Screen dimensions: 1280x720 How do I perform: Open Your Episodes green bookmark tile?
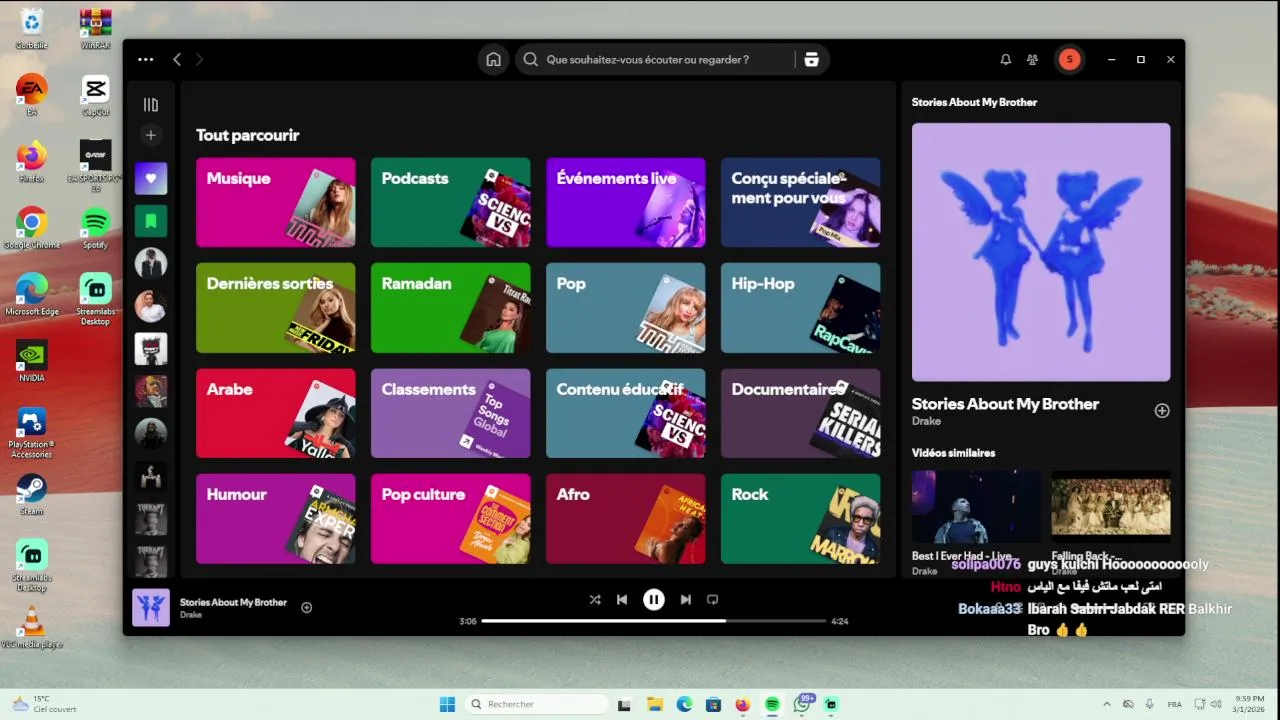click(x=151, y=221)
